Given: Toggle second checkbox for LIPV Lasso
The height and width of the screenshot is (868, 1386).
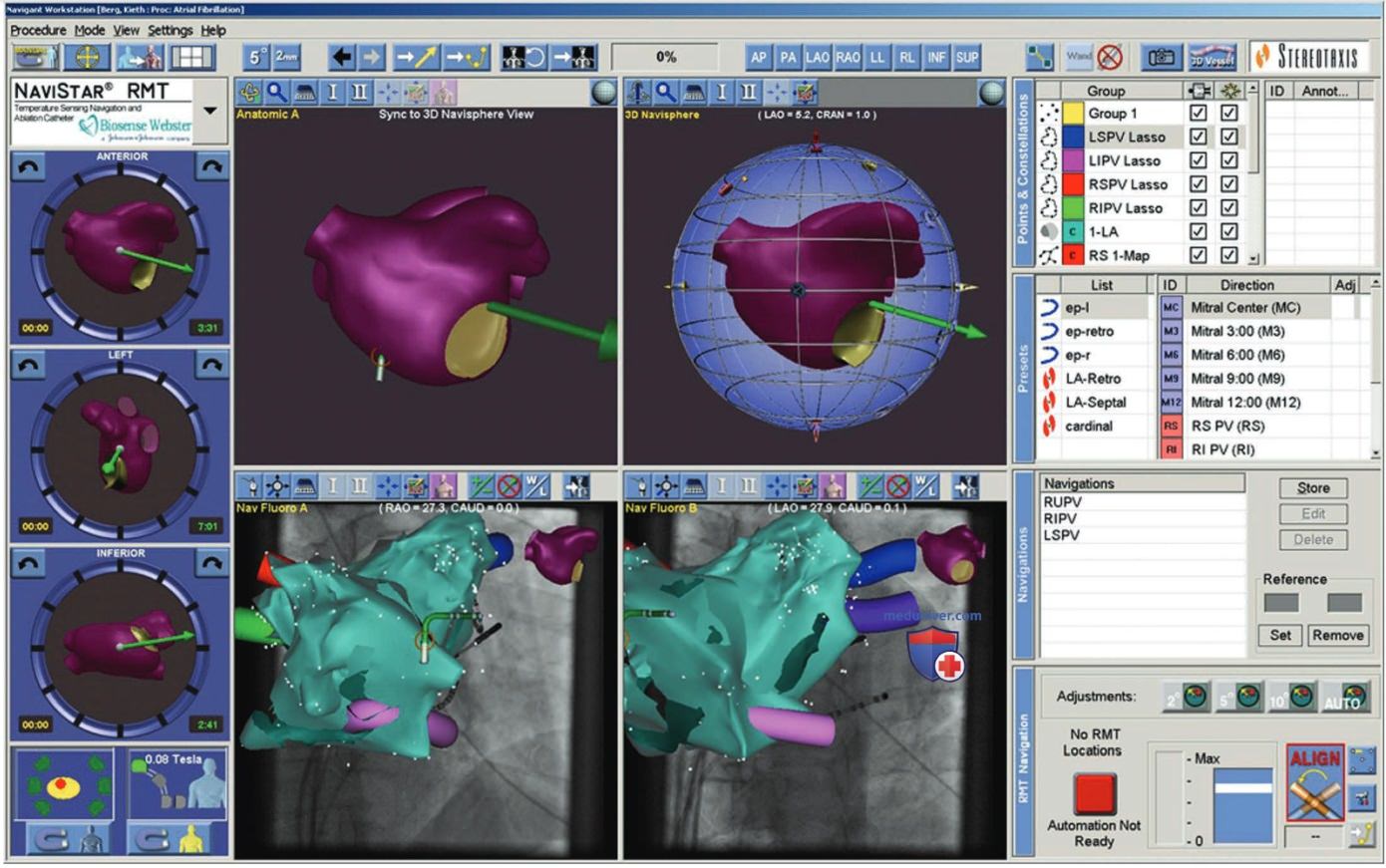Looking at the screenshot, I should coord(1229,160).
